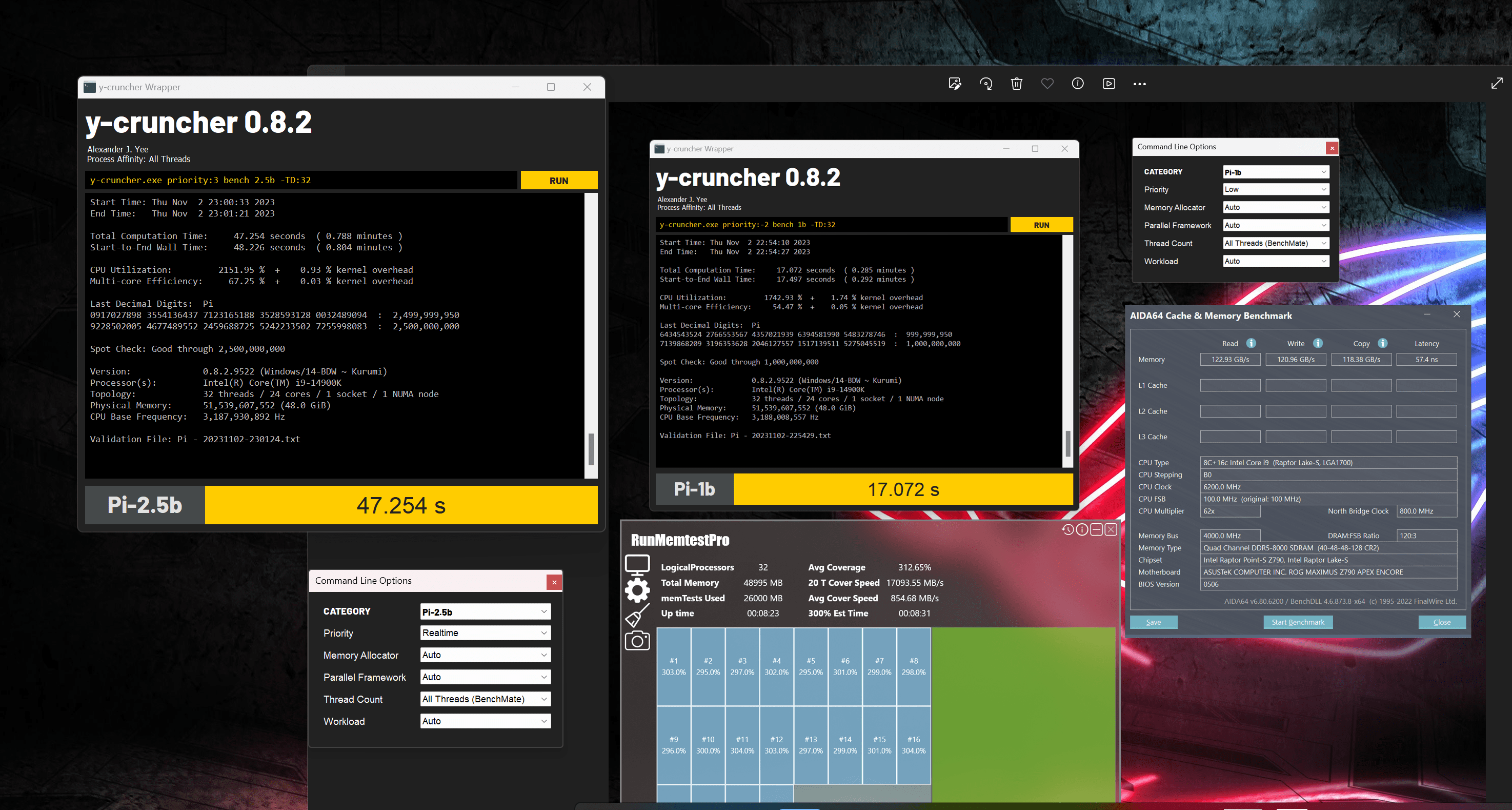Click the AIDA64 Close button
The height and width of the screenshot is (810, 1512).
pos(1442,622)
